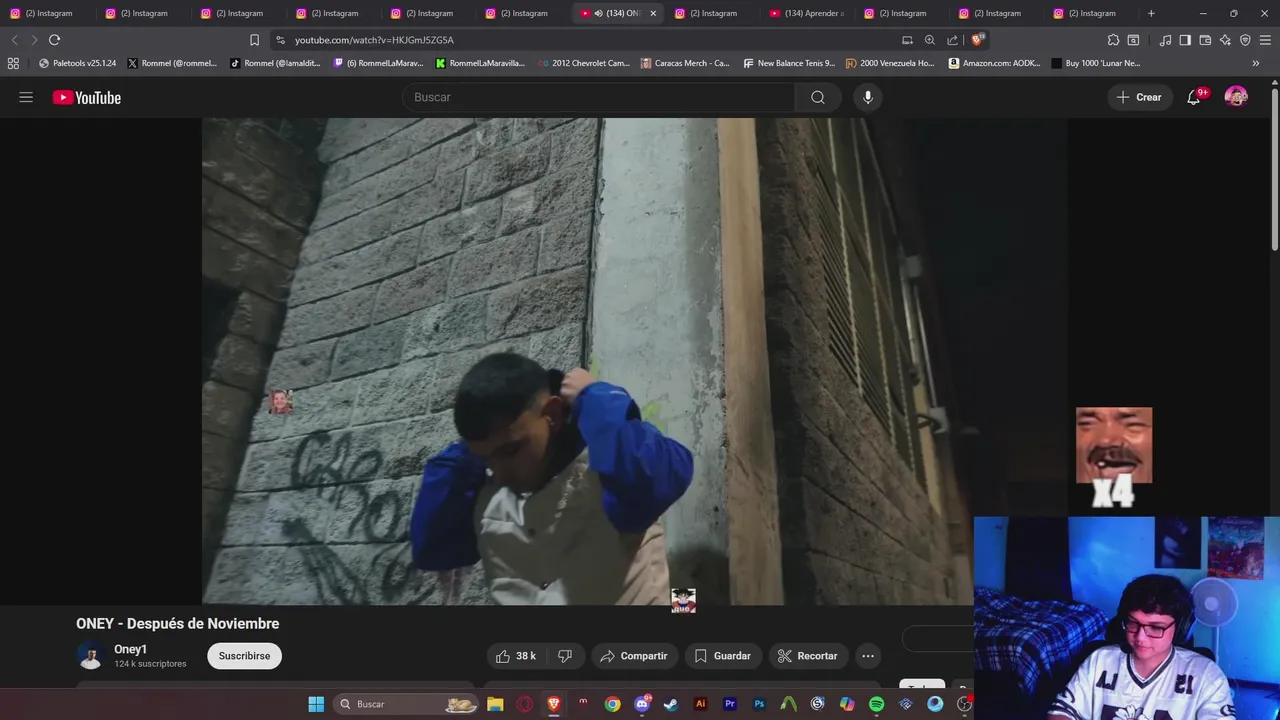Open the Rommel TikTok bookmark
The image size is (1280, 720).
[x=275, y=63]
